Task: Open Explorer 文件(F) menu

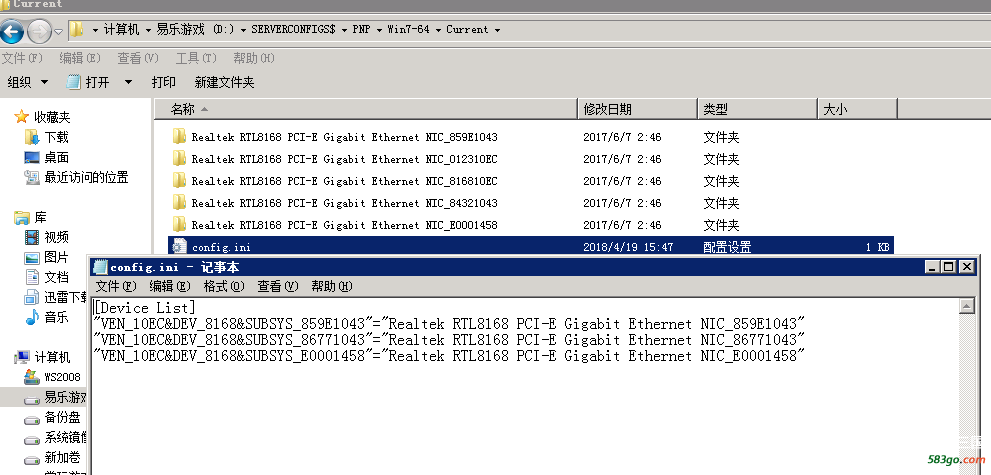Action: click(22, 58)
